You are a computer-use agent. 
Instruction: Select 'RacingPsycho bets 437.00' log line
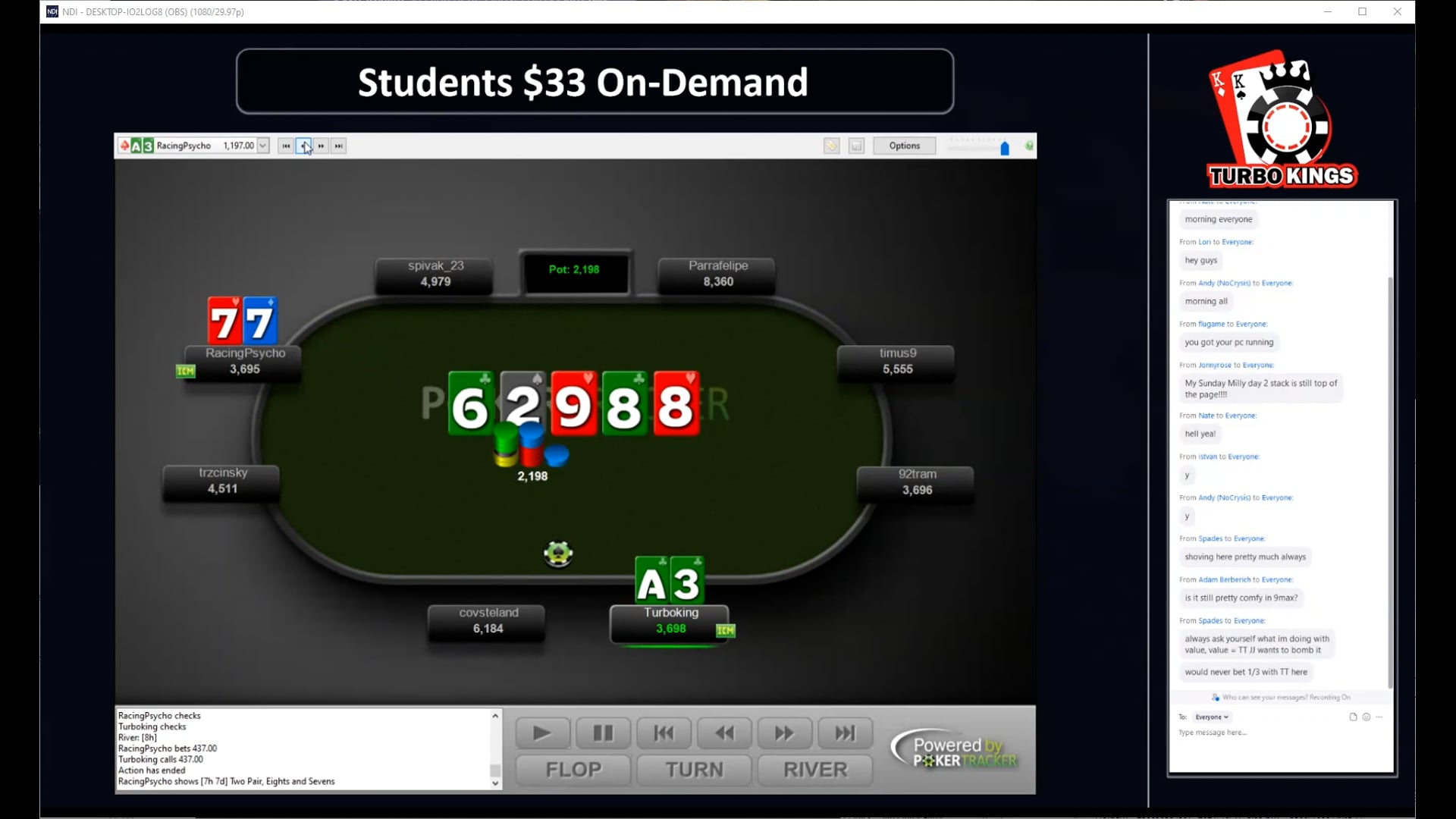168,748
